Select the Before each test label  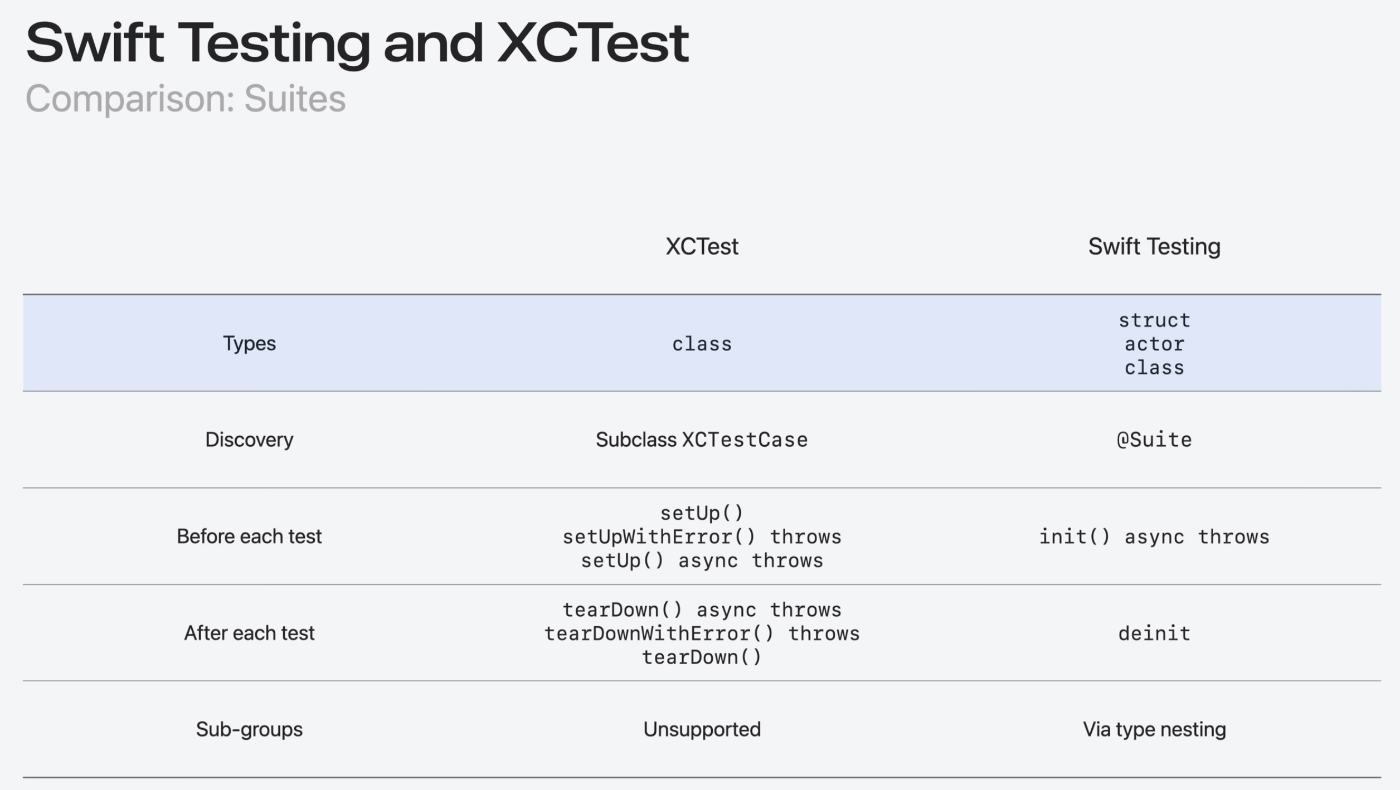coord(249,536)
